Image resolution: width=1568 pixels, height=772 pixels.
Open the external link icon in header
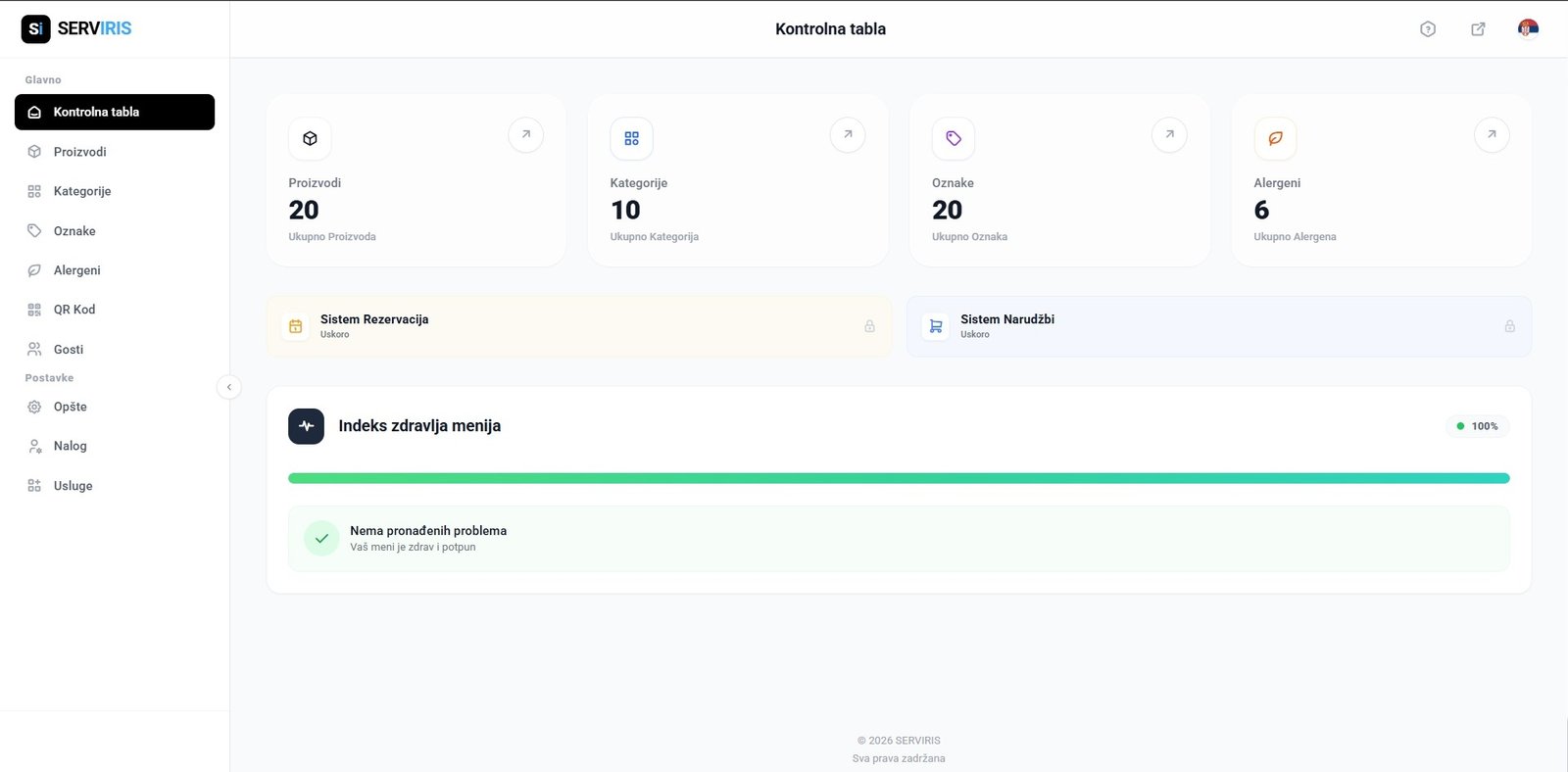pyautogui.click(x=1478, y=29)
